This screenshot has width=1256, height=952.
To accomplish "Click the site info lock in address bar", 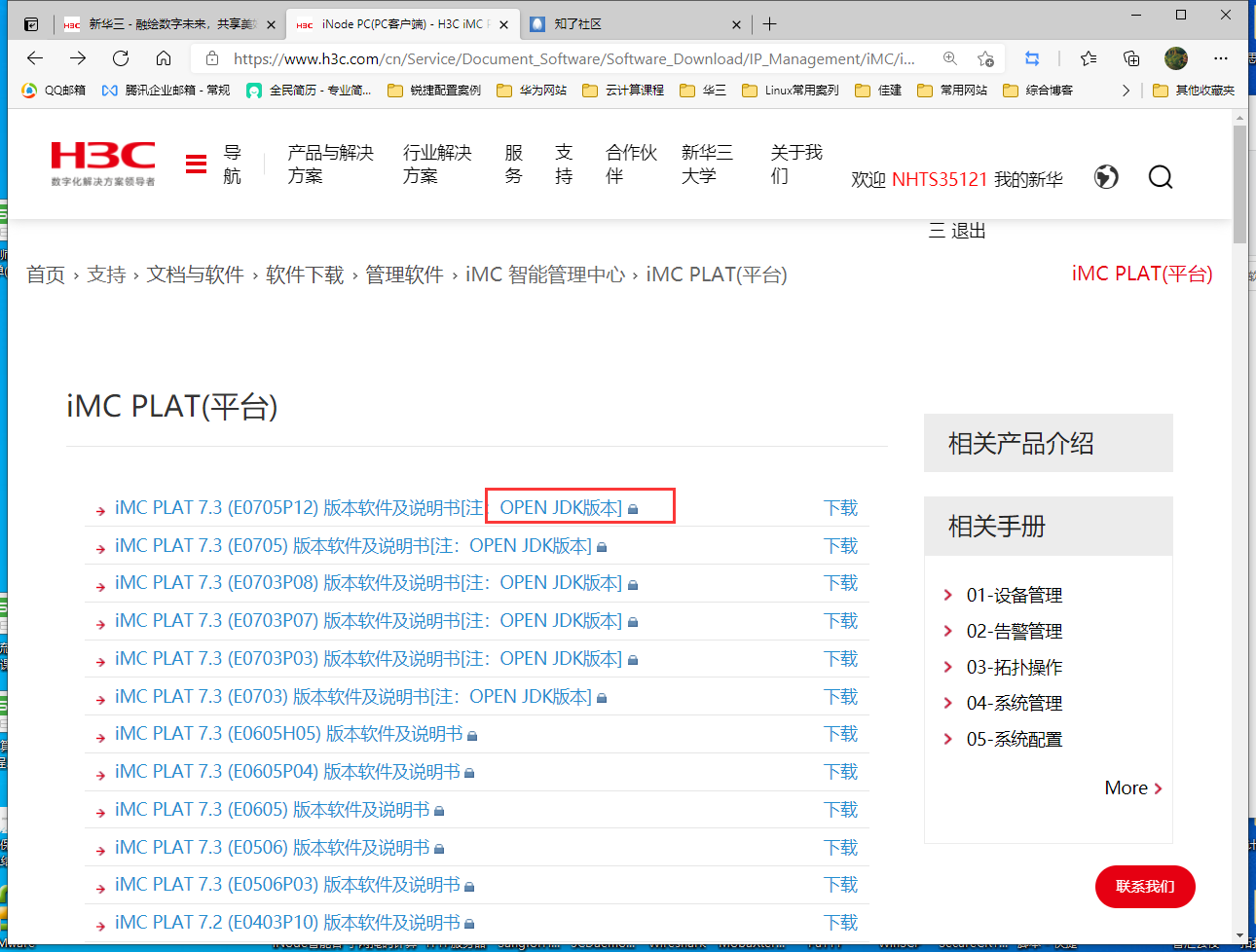I will click(x=212, y=58).
